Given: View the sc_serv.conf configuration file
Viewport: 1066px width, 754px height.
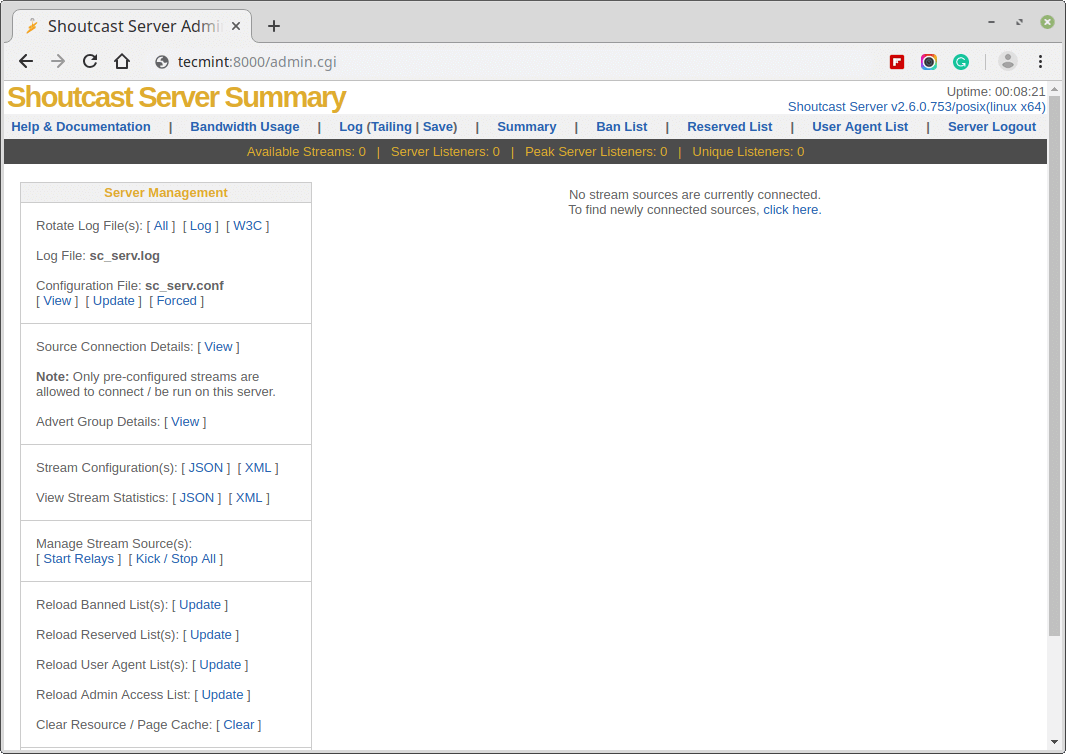Looking at the screenshot, I should (57, 301).
